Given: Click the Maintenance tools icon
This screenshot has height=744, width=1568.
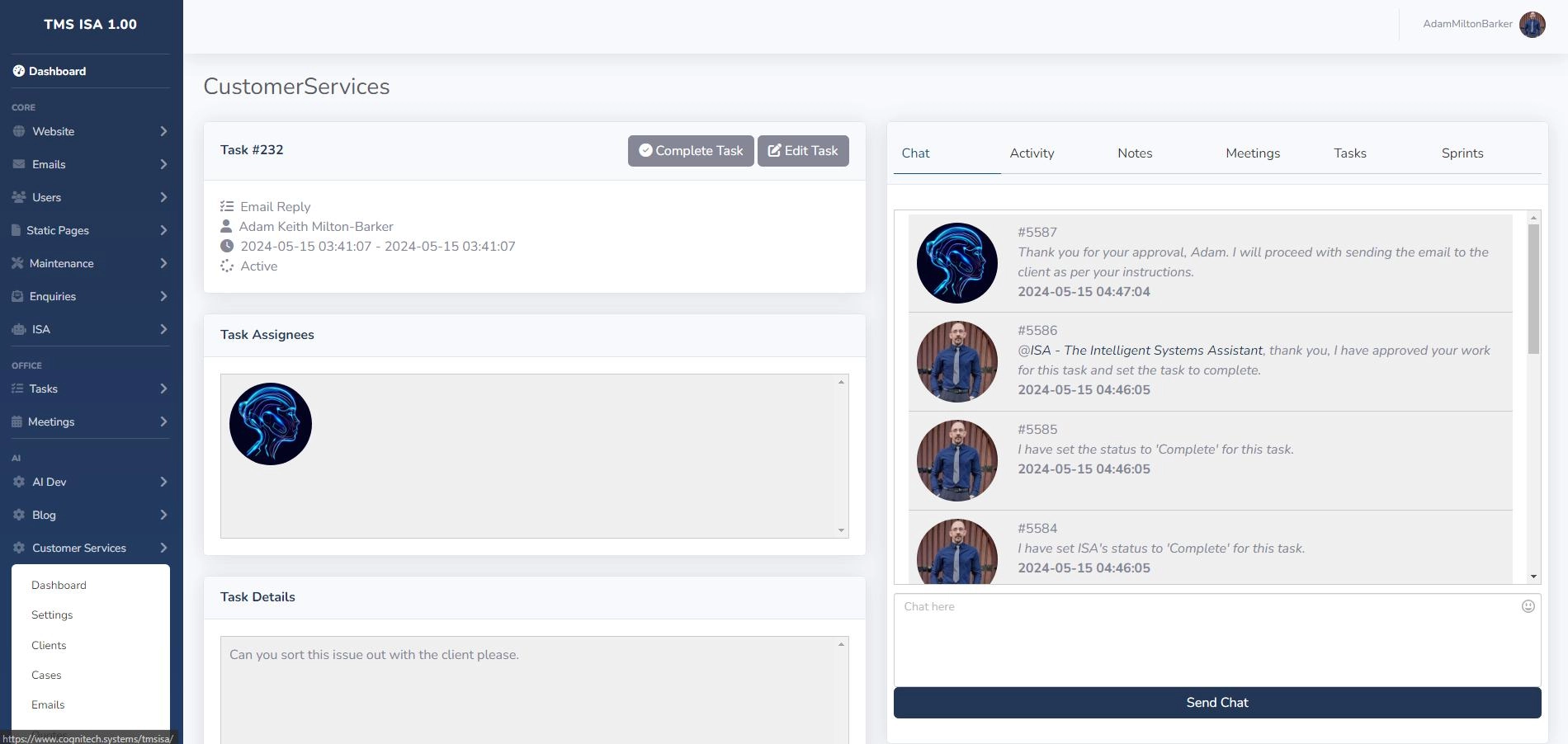Looking at the screenshot, I should (x=17, y=263).
